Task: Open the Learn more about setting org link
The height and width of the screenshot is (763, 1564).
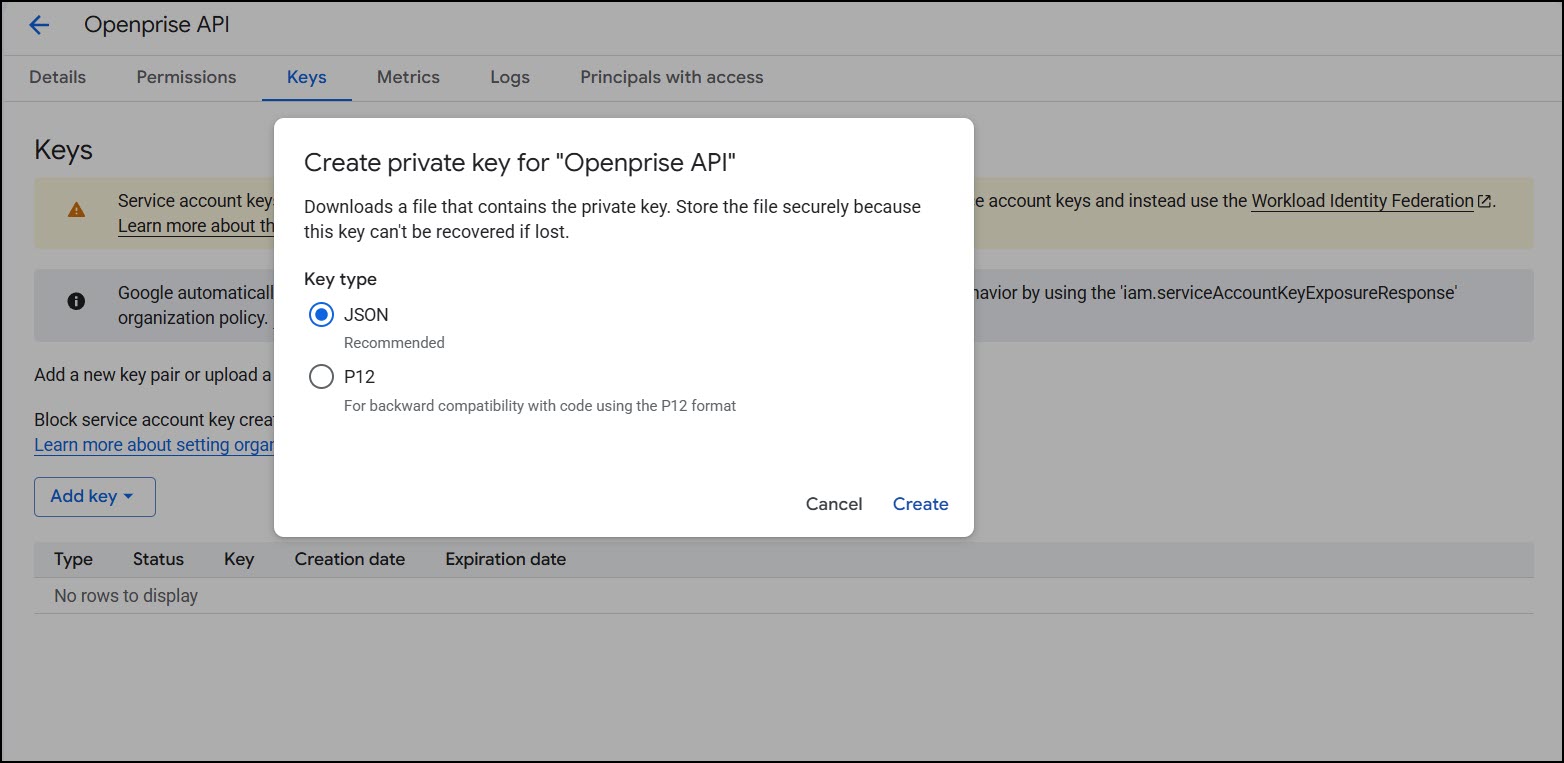Action: (x=154, y=445)
